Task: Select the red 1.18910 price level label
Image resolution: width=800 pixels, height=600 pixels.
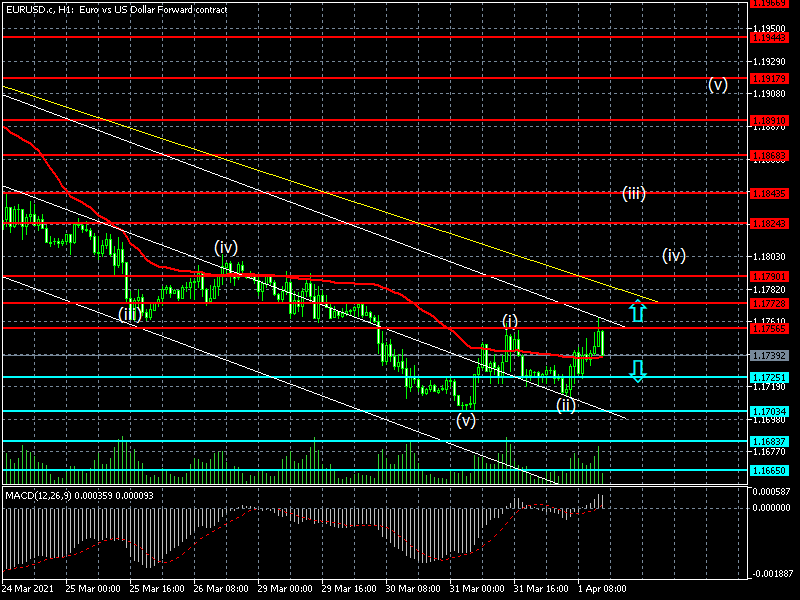Action: pyautogui.click(x=769, y=121)
